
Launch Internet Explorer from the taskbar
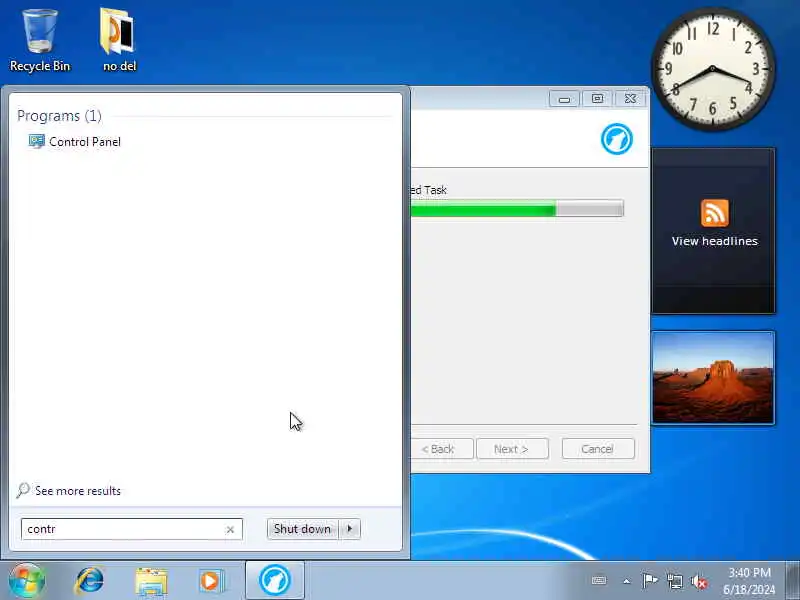point(90,581)
